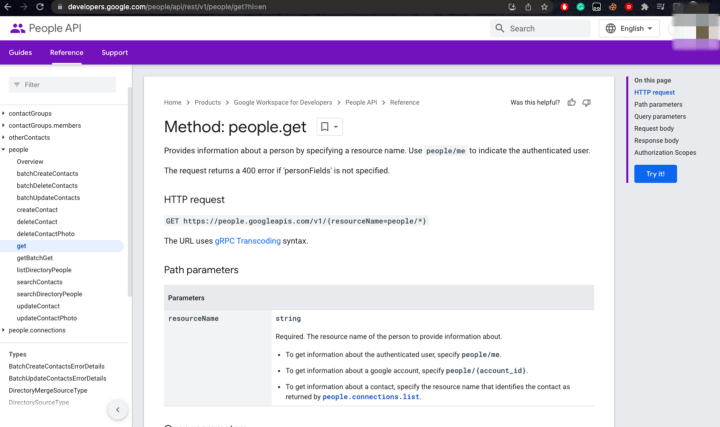The height and width of the screenshot is (427, 720).
Task: Expand the contactGroups.members tree item
Action: 3,125
